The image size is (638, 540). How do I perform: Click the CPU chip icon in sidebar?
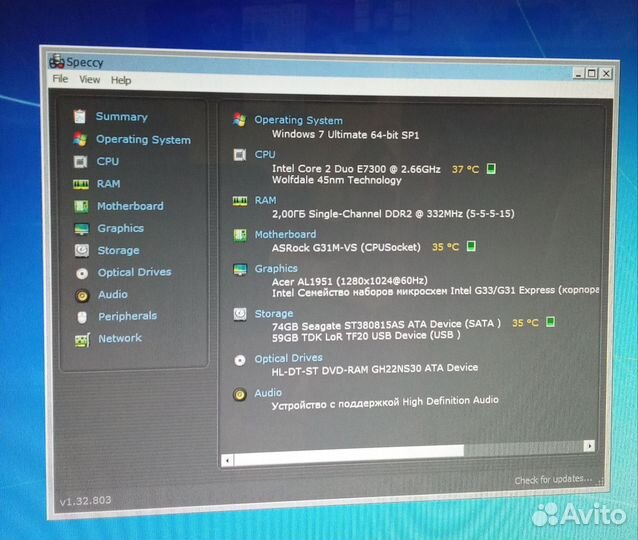click(x=80, y=162)
